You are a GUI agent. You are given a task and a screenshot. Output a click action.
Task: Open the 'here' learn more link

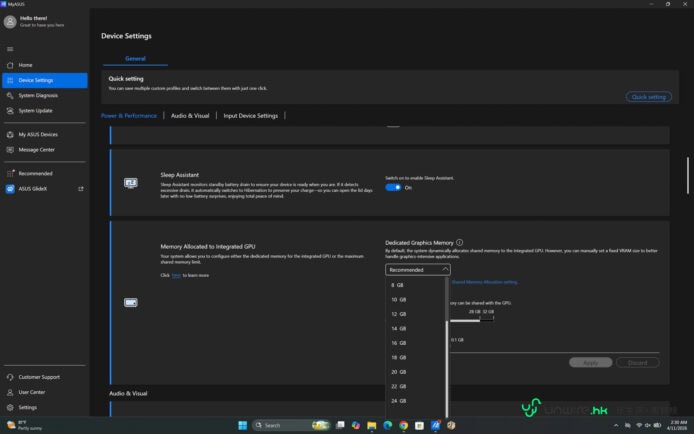(x=176, y=275)
